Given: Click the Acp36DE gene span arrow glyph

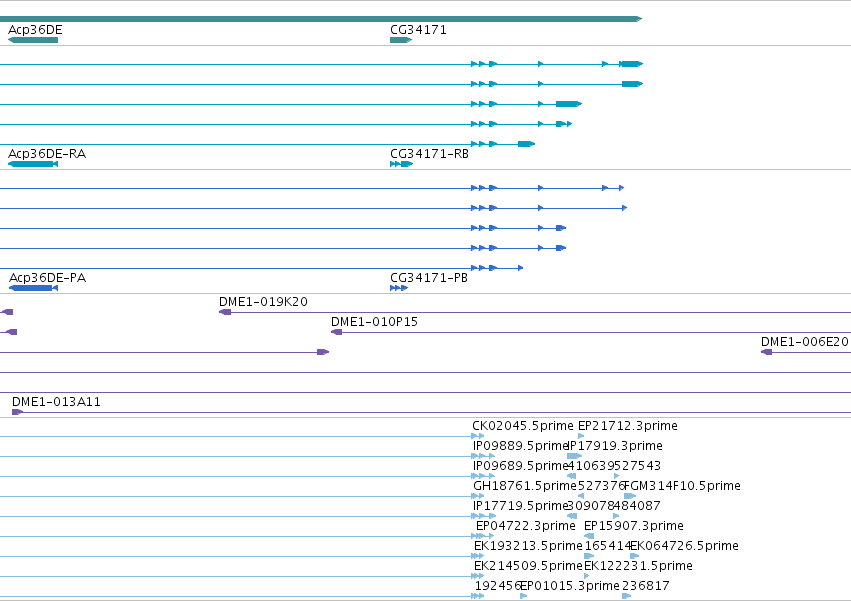Looking at the screenshot, I should [33, 40].
